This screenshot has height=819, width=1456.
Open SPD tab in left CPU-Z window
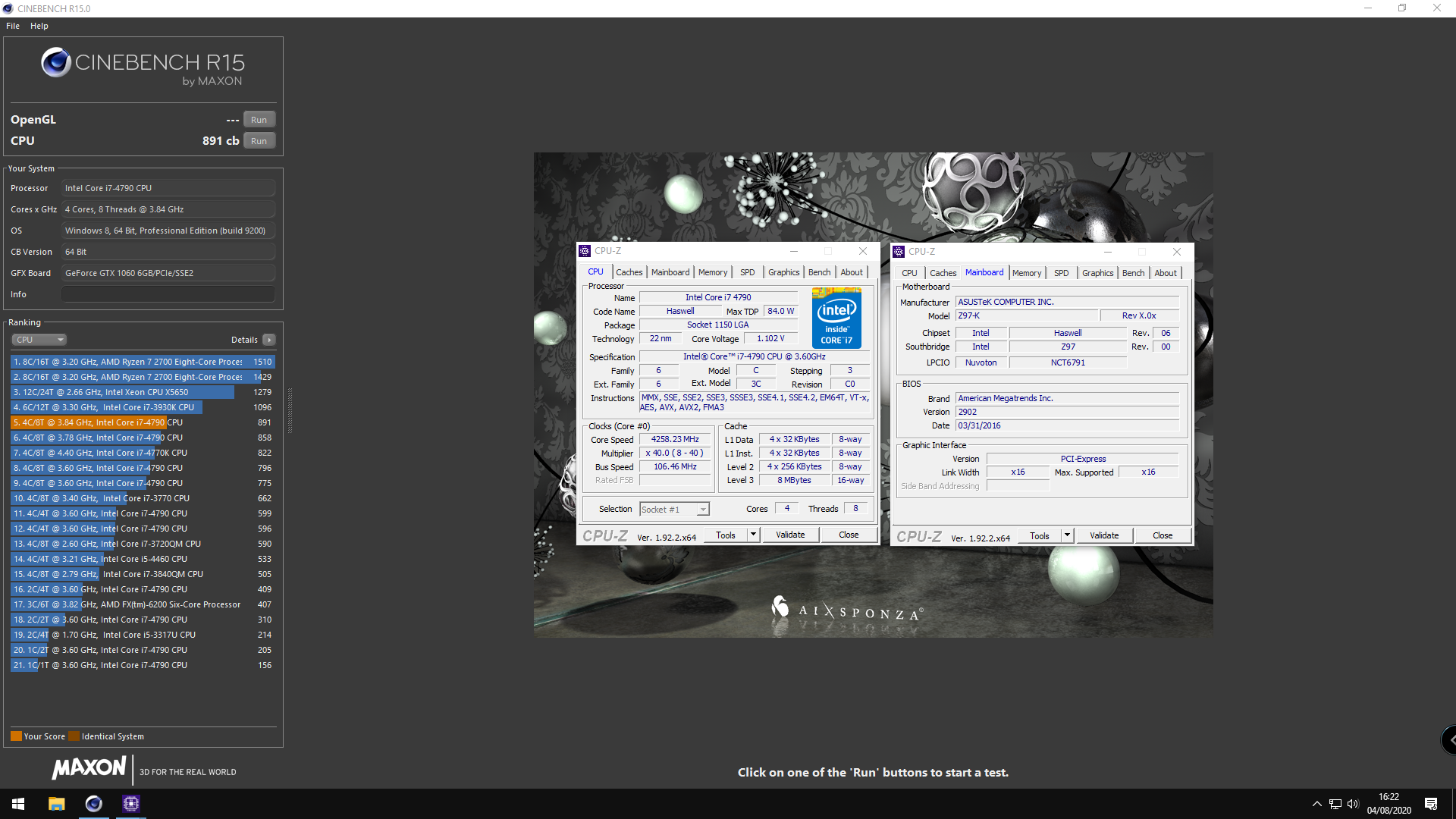[748, 272]
